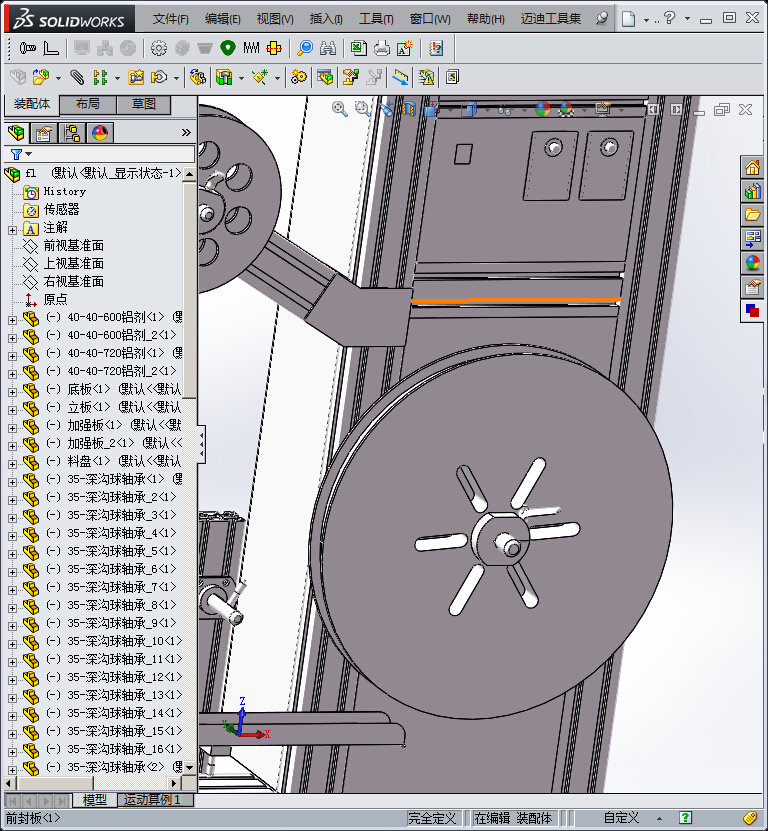Switch to the 布局 tab
The height and width of the screenshot is (831, 768).
87,104
